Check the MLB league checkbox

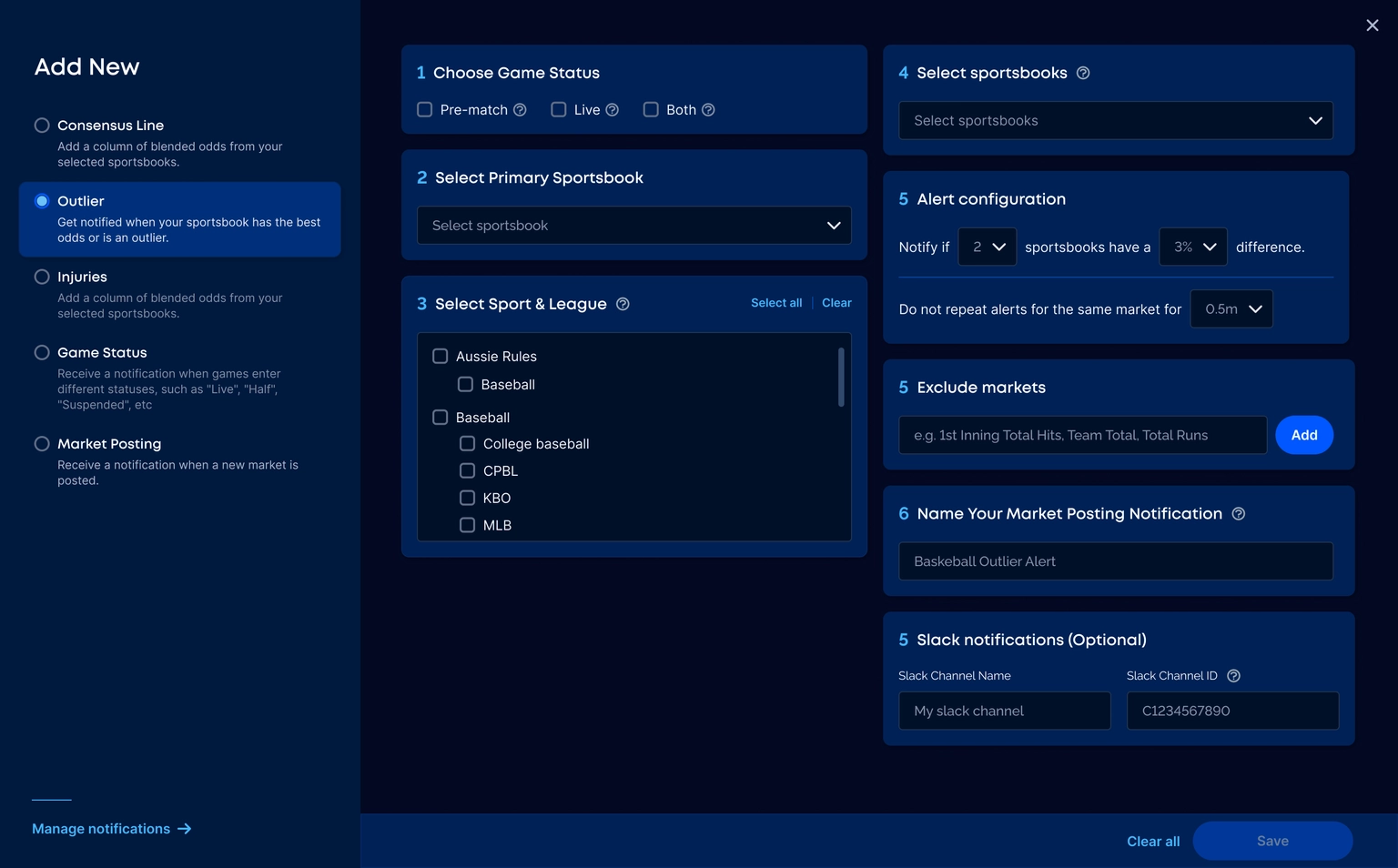(x=467, y=525)
